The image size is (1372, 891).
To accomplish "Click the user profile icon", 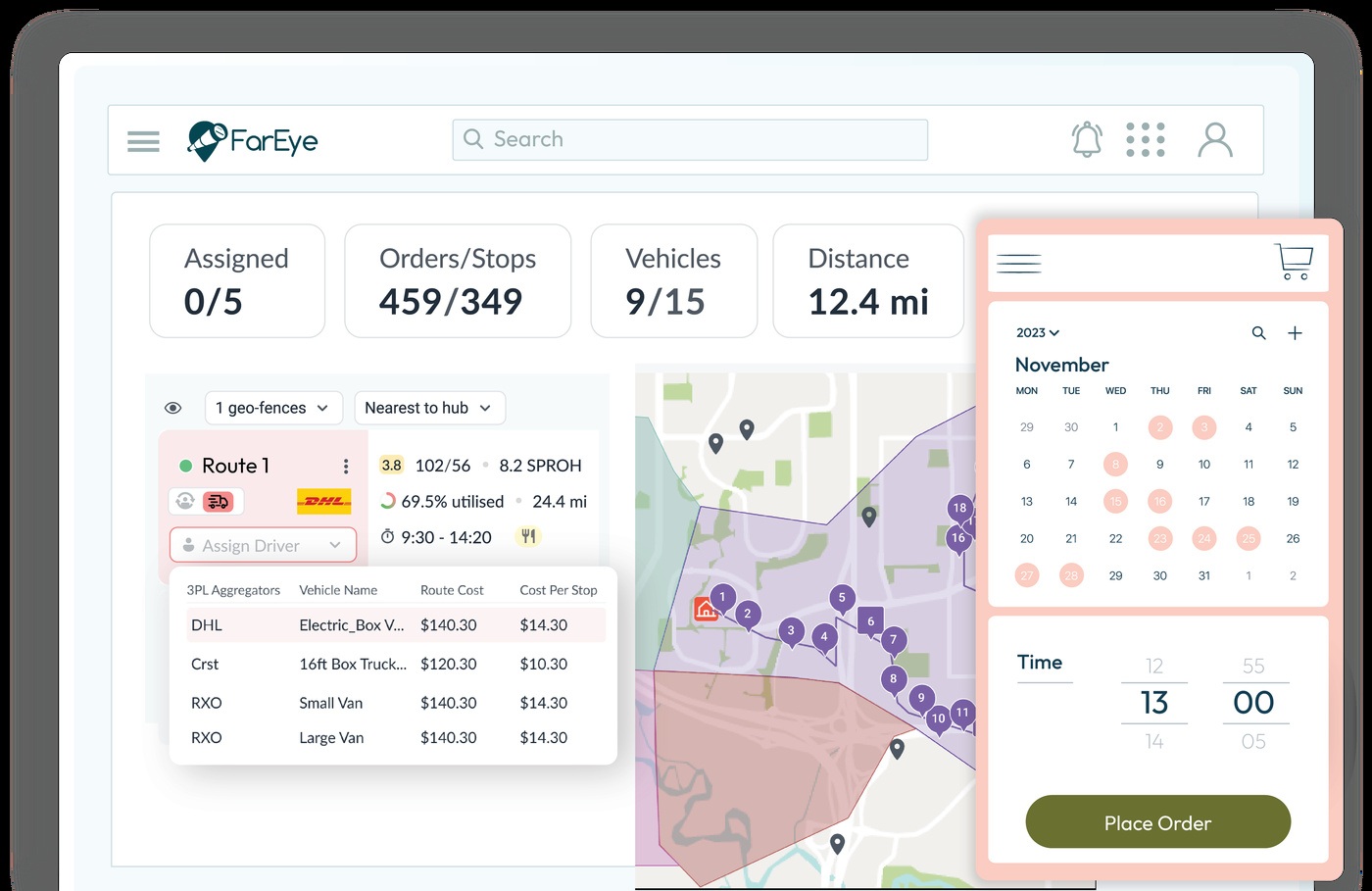I will coord(1215,139).
